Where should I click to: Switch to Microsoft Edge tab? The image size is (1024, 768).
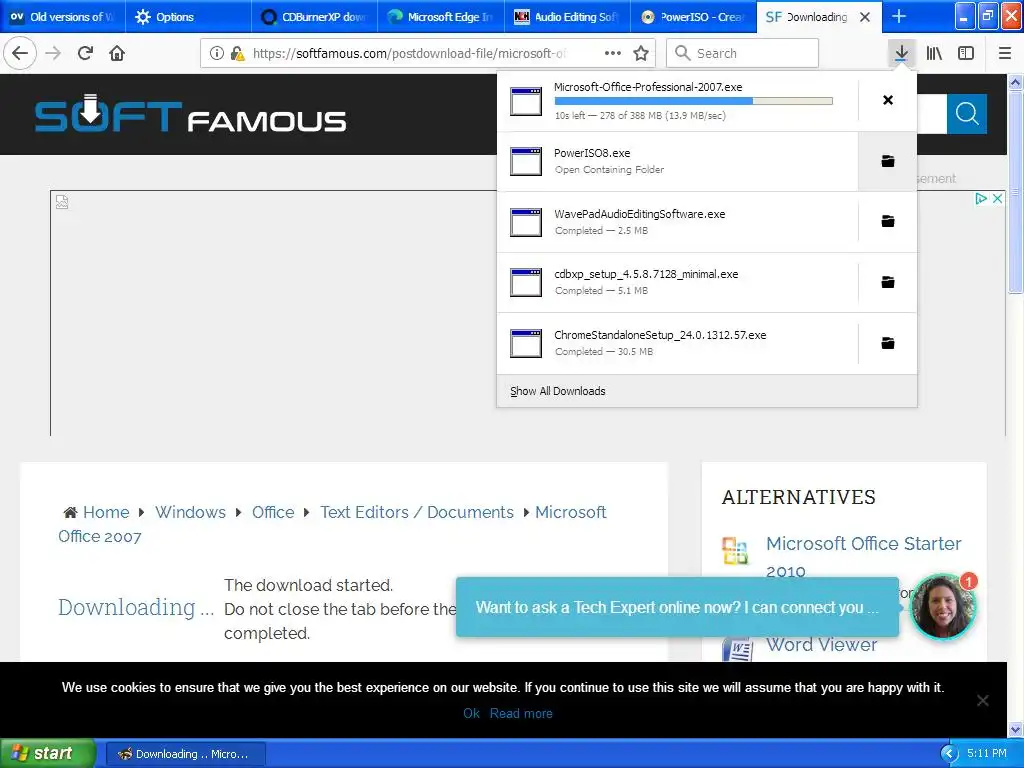441,17
